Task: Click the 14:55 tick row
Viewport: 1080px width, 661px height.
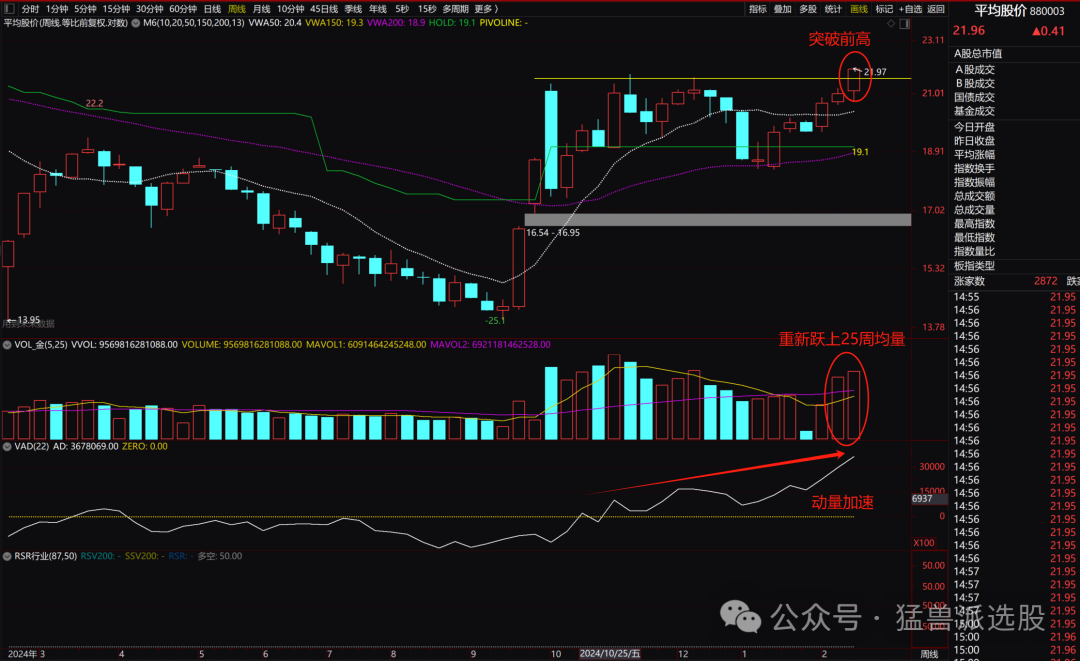Action: (1015, 297)
